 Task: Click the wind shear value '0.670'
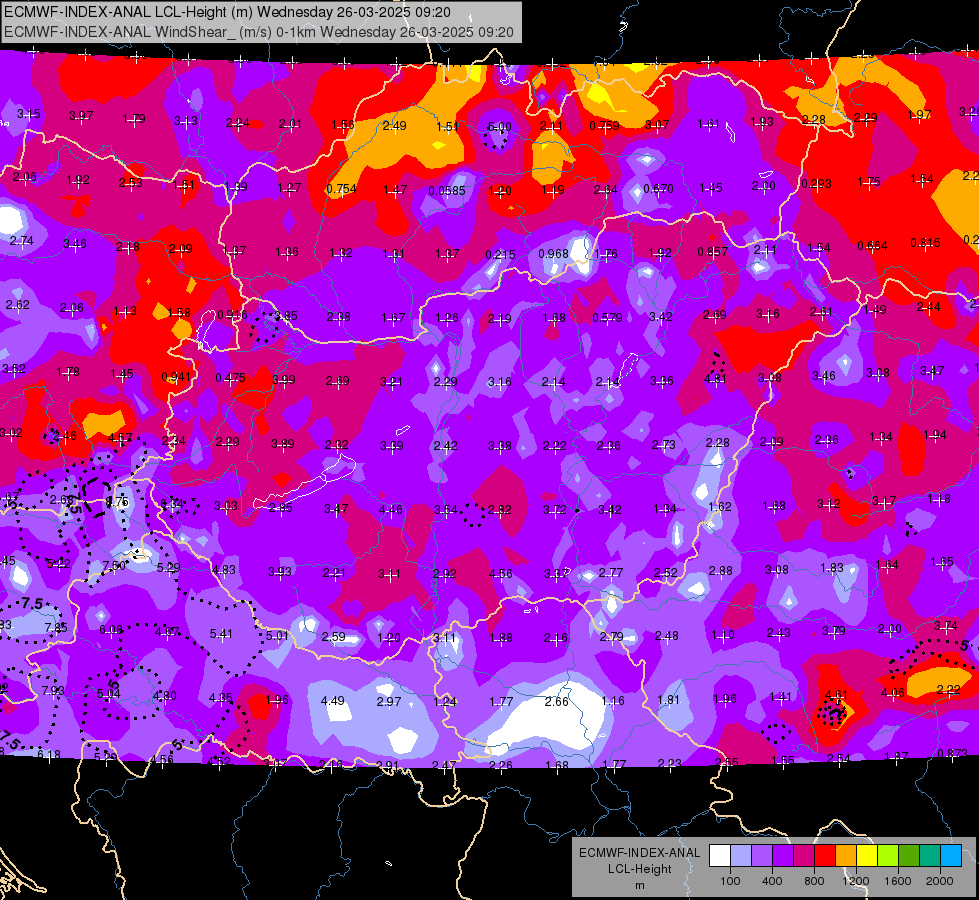[x=658, y=189]
